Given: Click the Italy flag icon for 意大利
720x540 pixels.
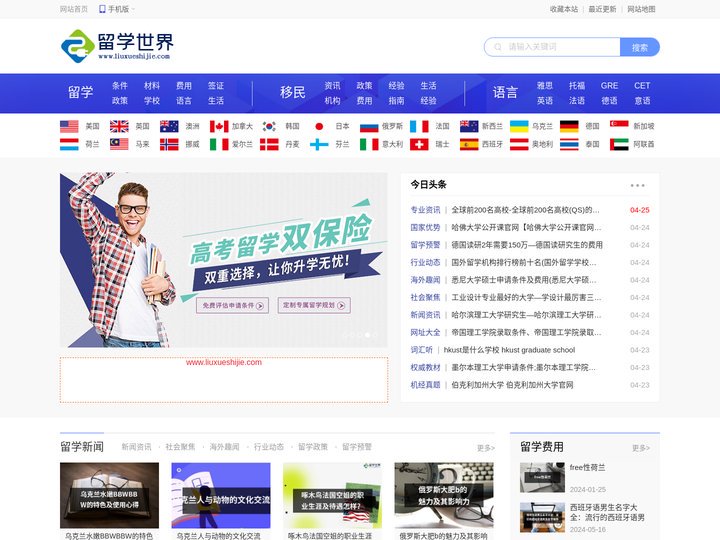Looking at the screenshot, I should (369, 144).
